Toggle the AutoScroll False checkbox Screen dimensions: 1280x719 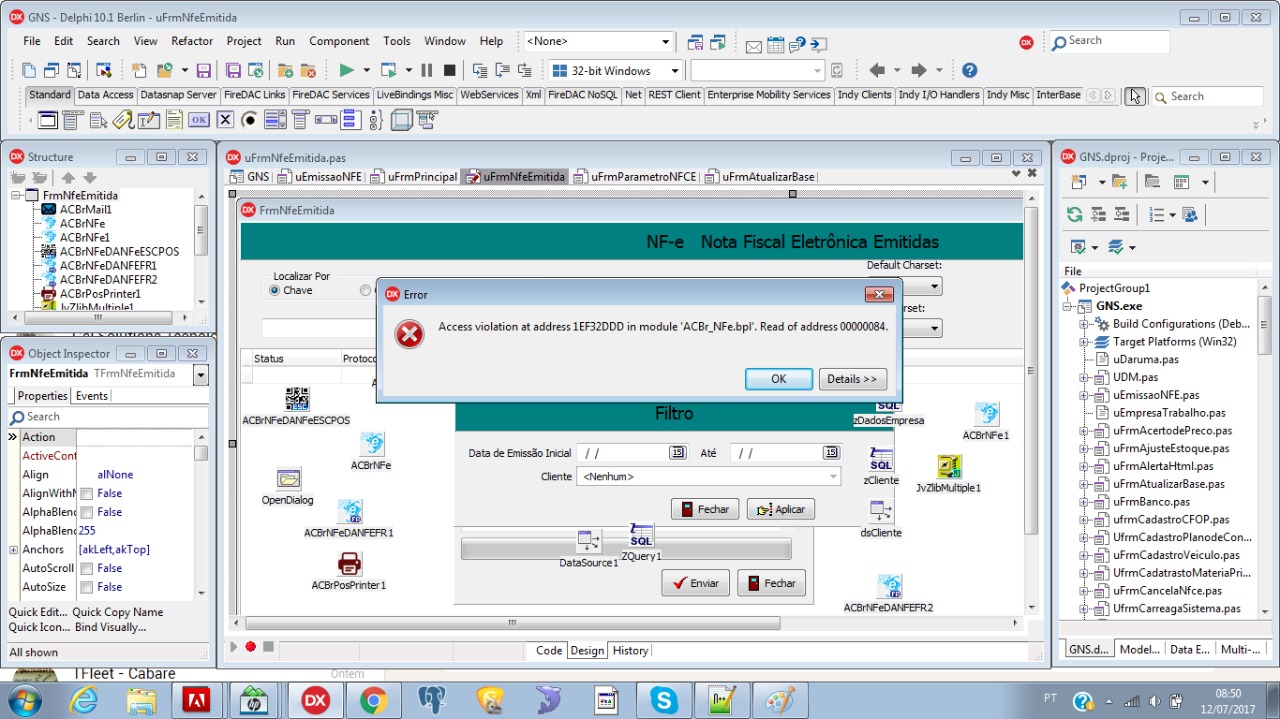point(87,568)
